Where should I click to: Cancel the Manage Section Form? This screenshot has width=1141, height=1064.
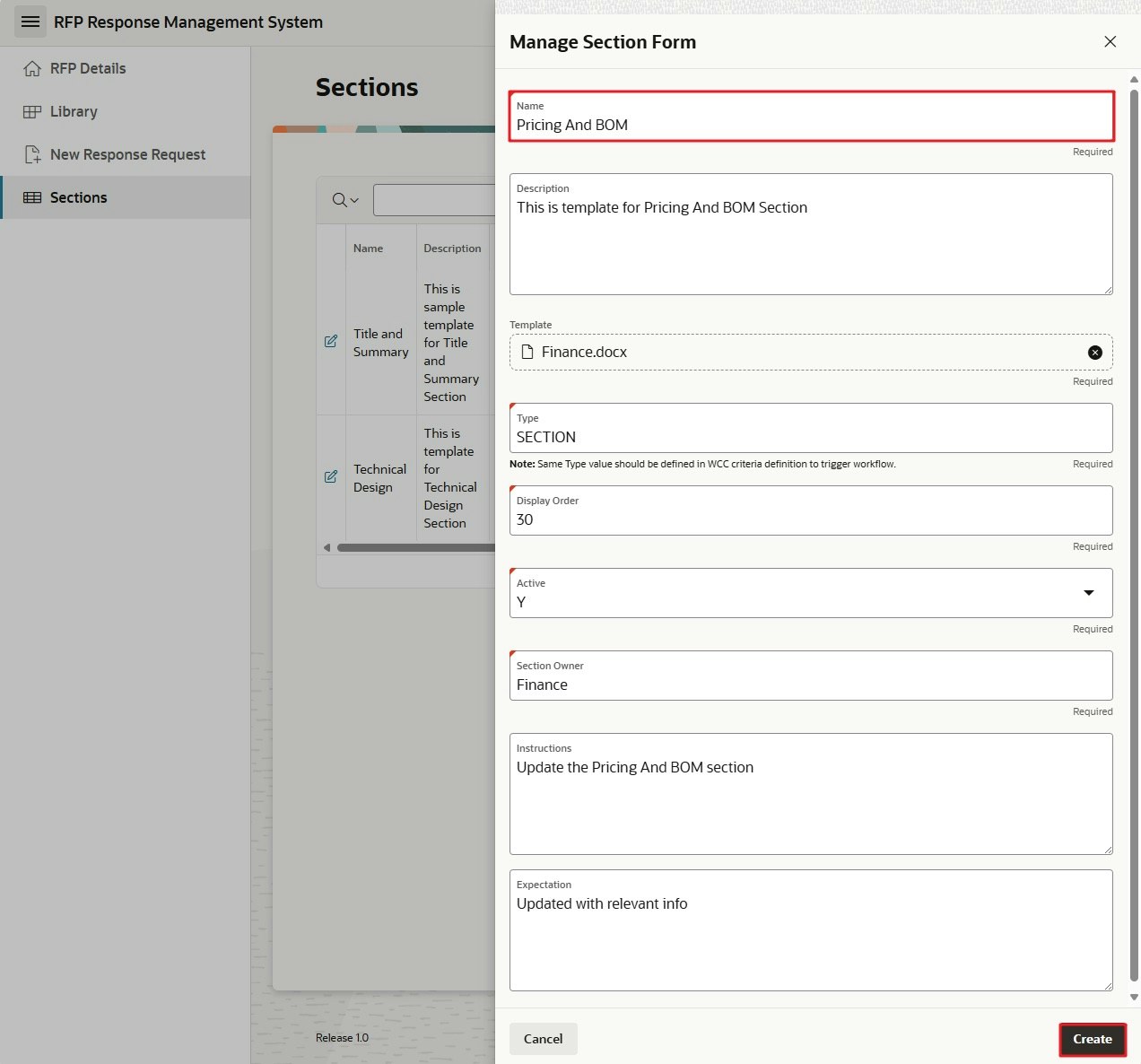[x=543, y=1039]
